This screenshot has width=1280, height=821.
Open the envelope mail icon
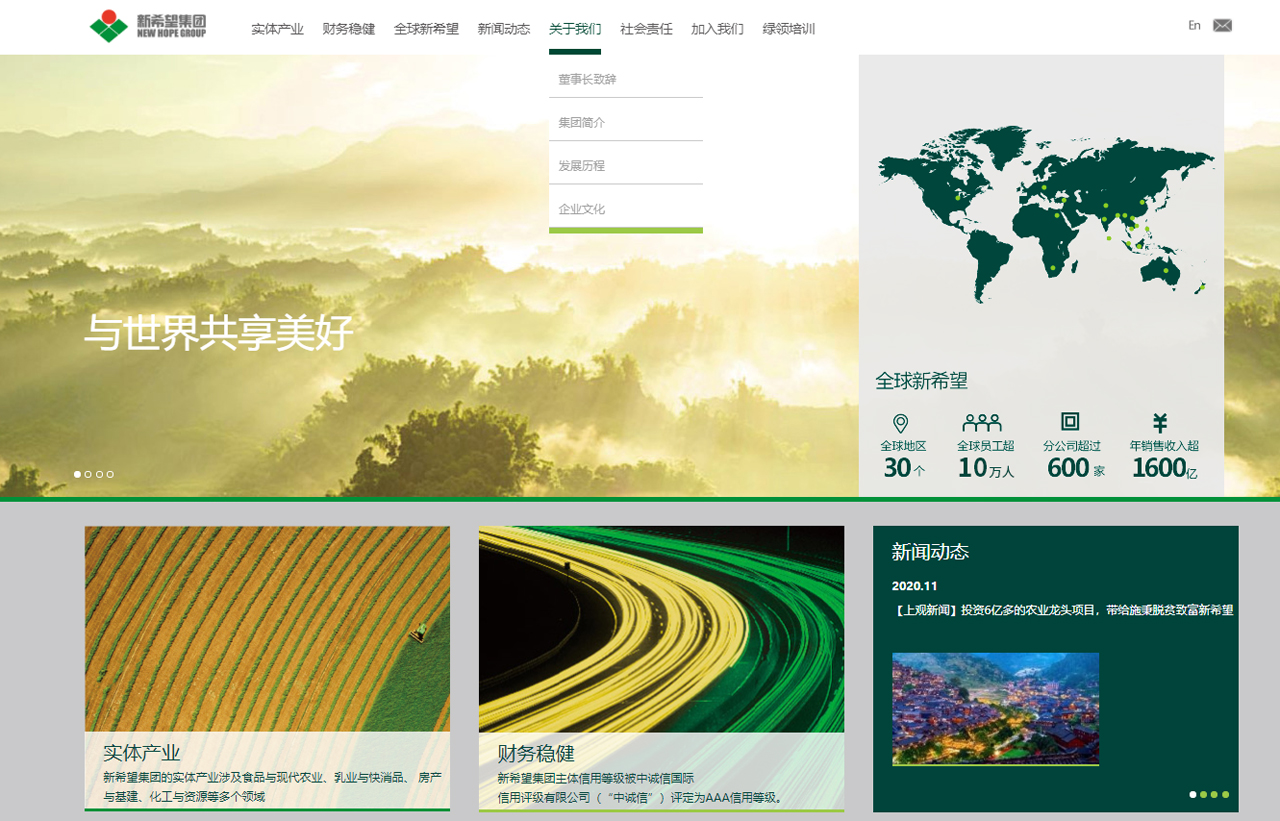point(1222,26)
